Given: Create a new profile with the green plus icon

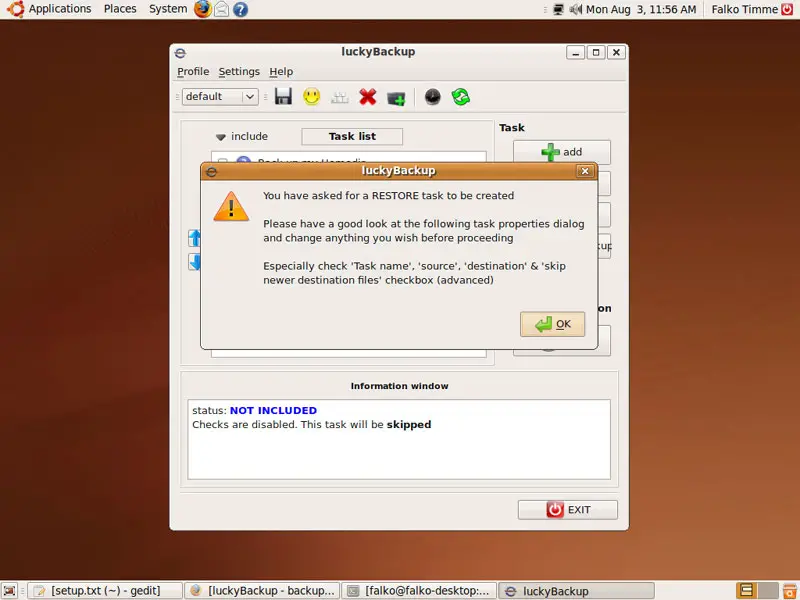Looking at the screenshot, I should (396, 97).
